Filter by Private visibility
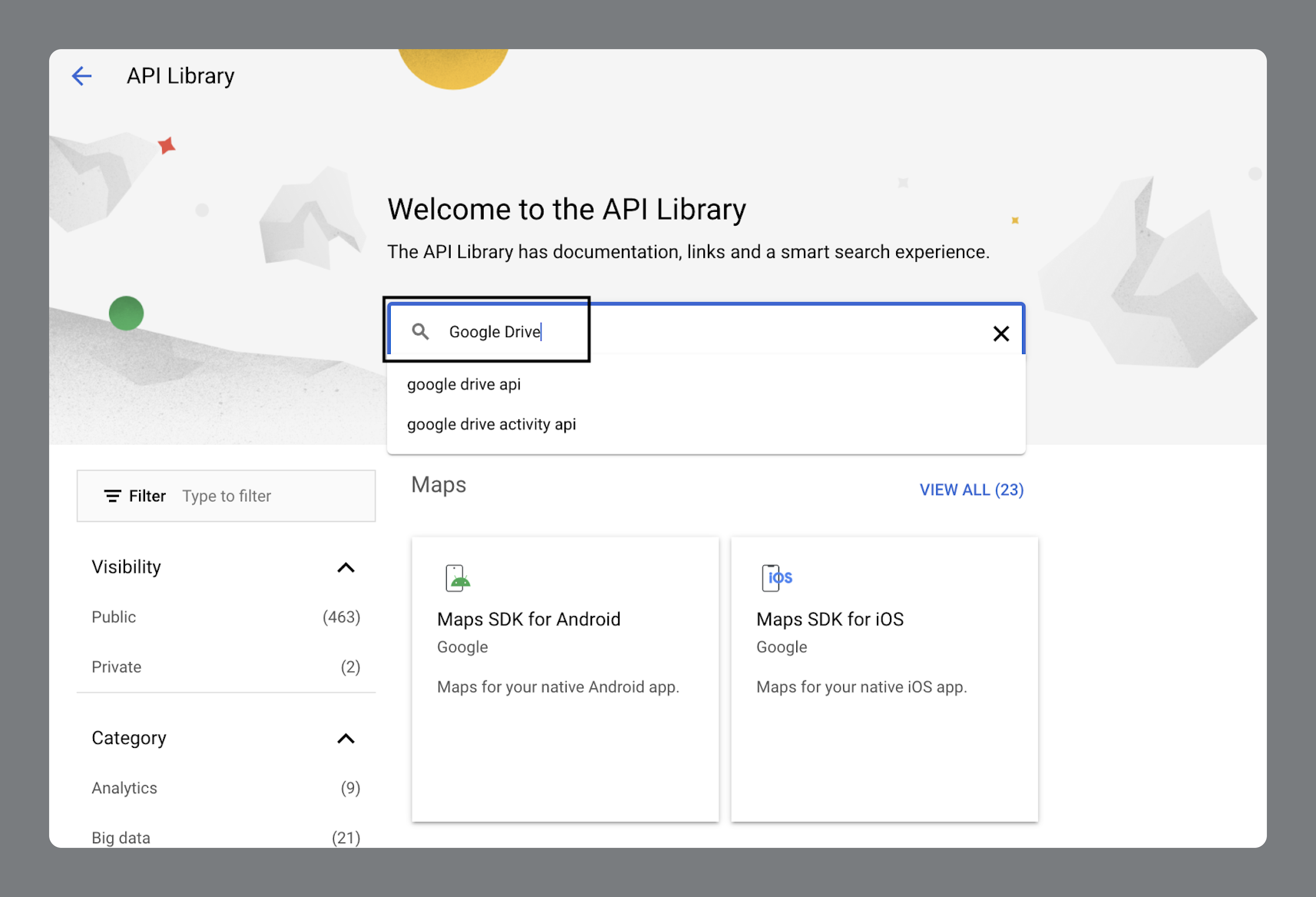 [116, 667]
